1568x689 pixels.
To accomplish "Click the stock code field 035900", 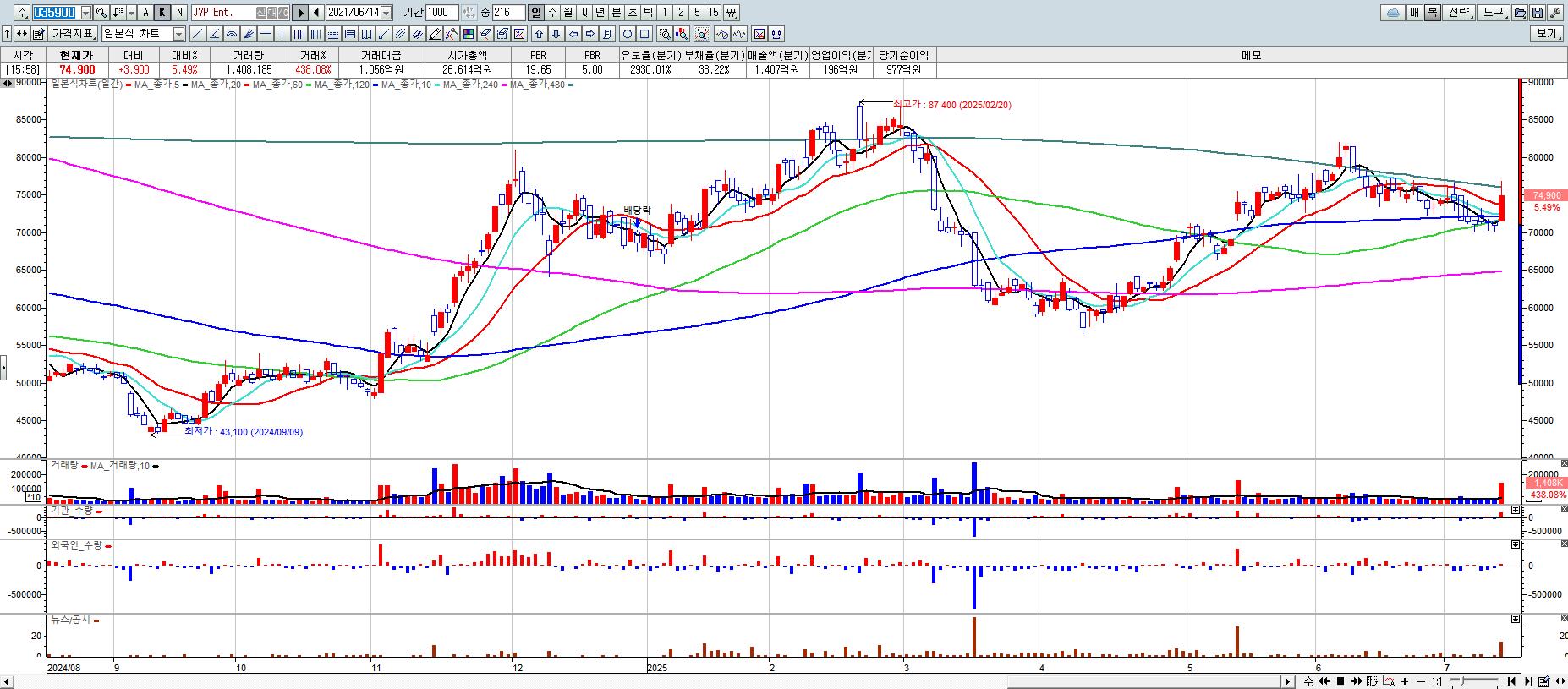I will [x=55, y=13].
